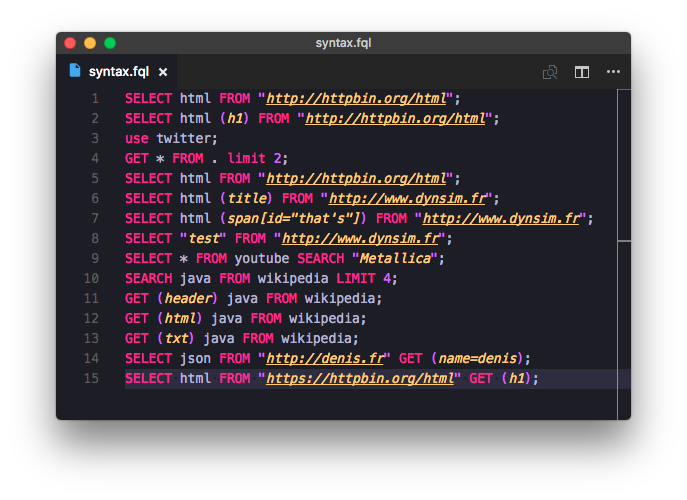Open the httpbin.org/html link on line 1
Viewport: 687px width, 500px height.
[356, 99]
